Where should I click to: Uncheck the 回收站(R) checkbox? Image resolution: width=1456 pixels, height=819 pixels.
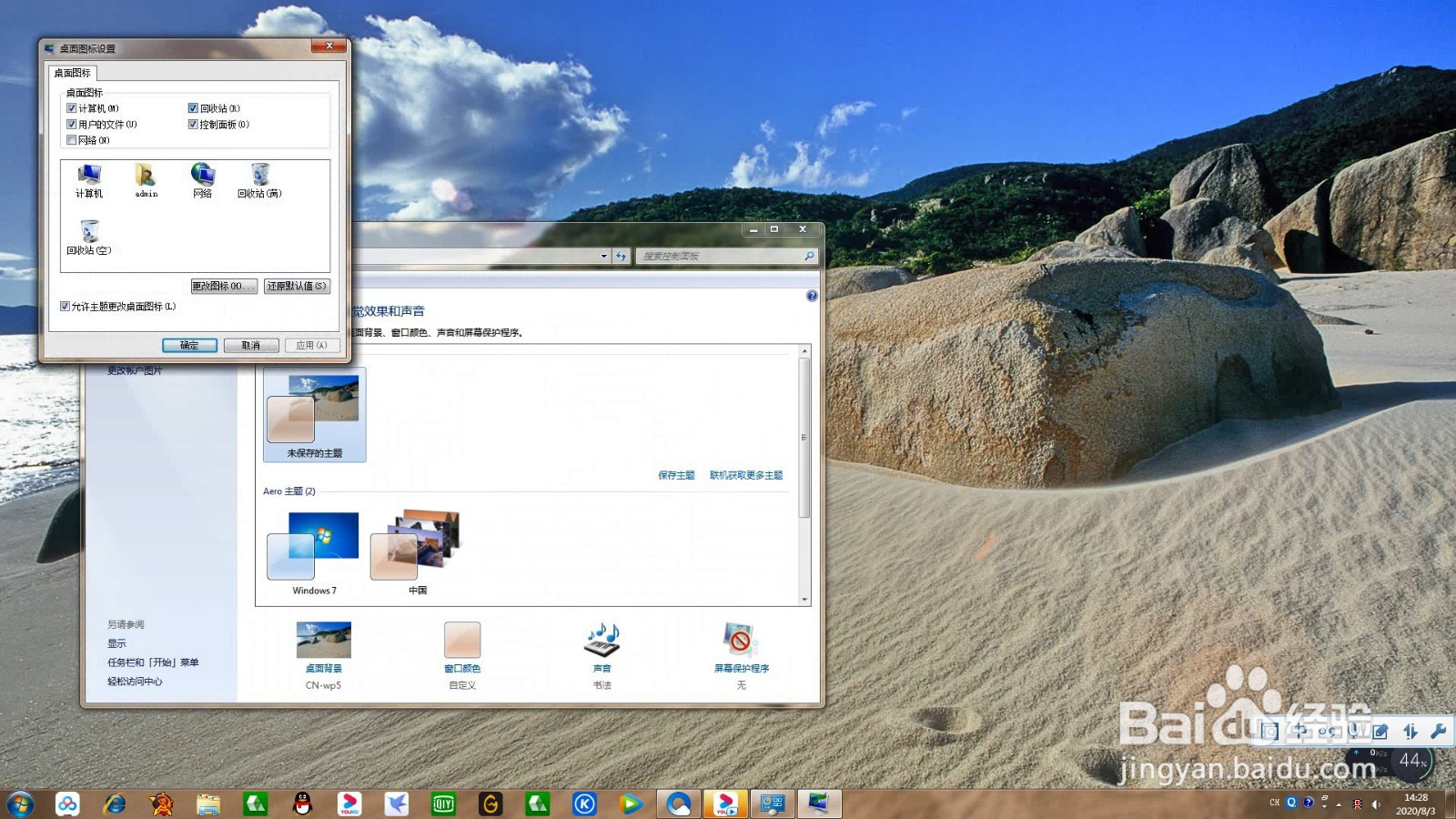point(193,108)
